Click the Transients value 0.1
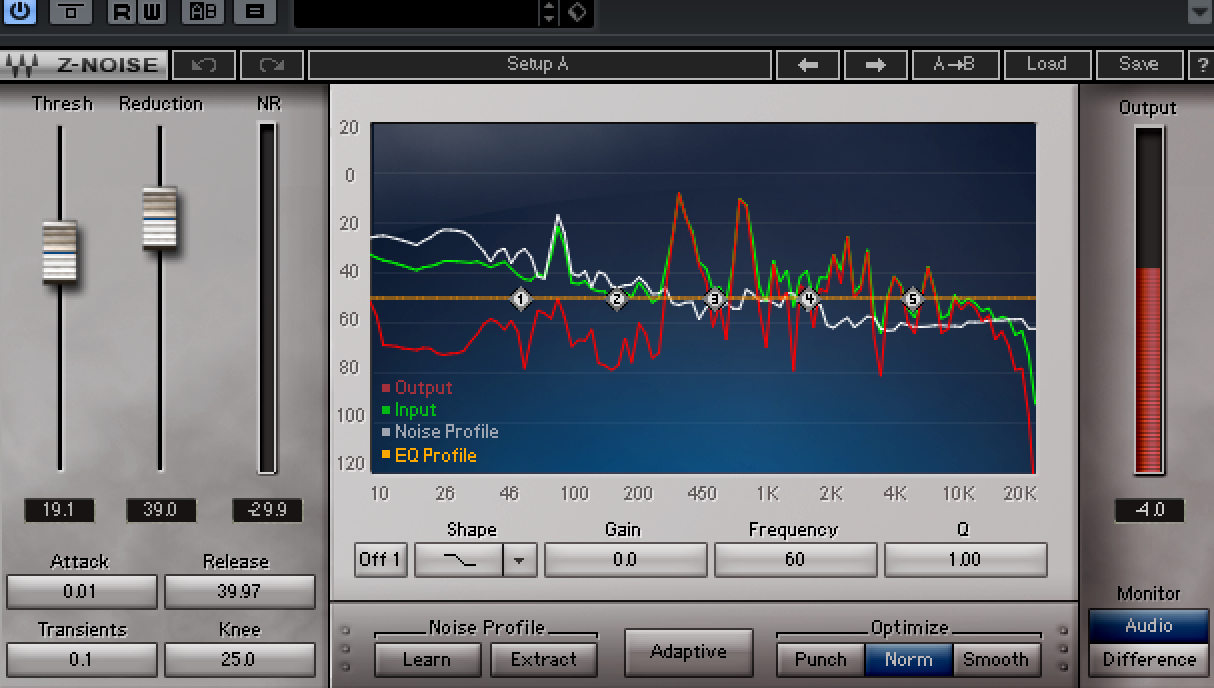The image size is (1214, 688). [x=81, y=659]
